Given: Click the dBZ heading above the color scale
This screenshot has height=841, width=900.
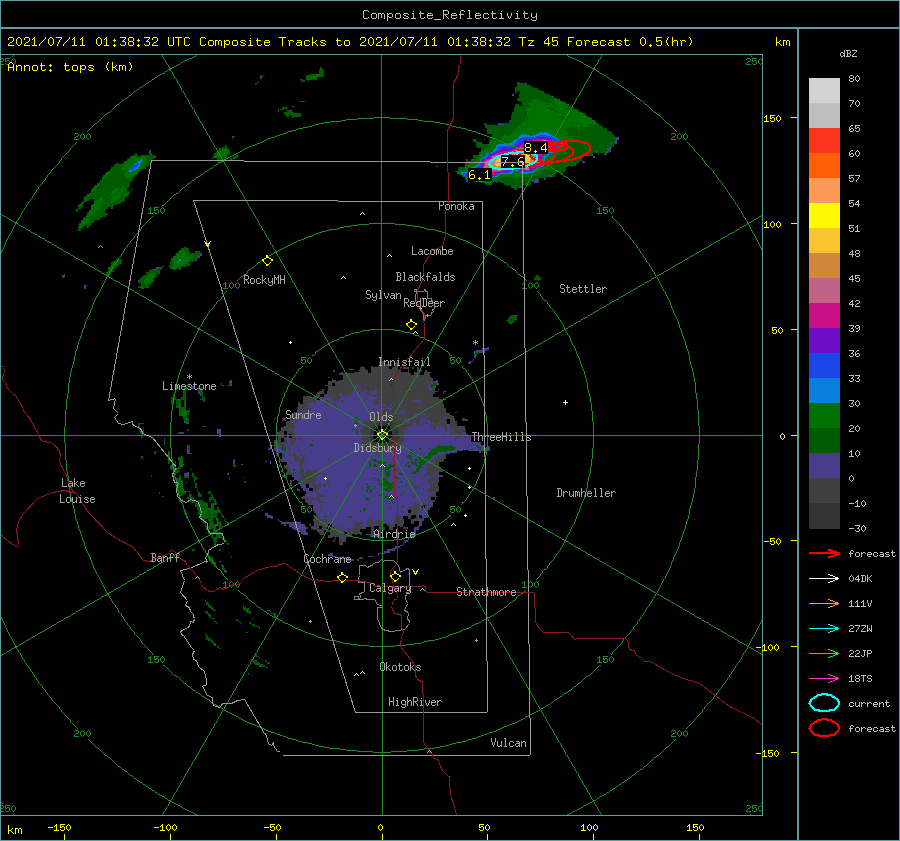Looking at the screenshot, I should (x=848, y=53).
